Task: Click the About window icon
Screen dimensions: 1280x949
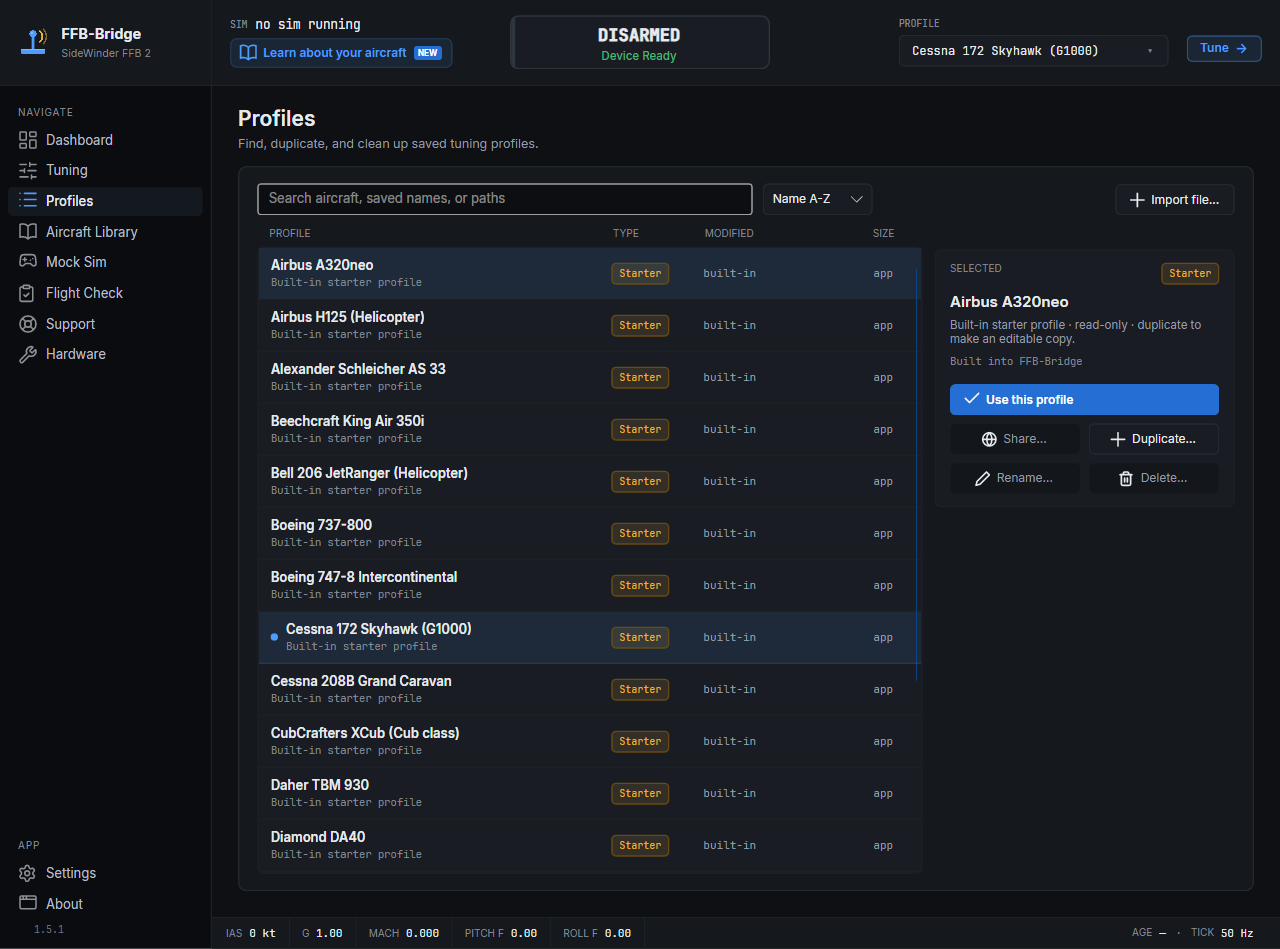Action: pos(28,904)
